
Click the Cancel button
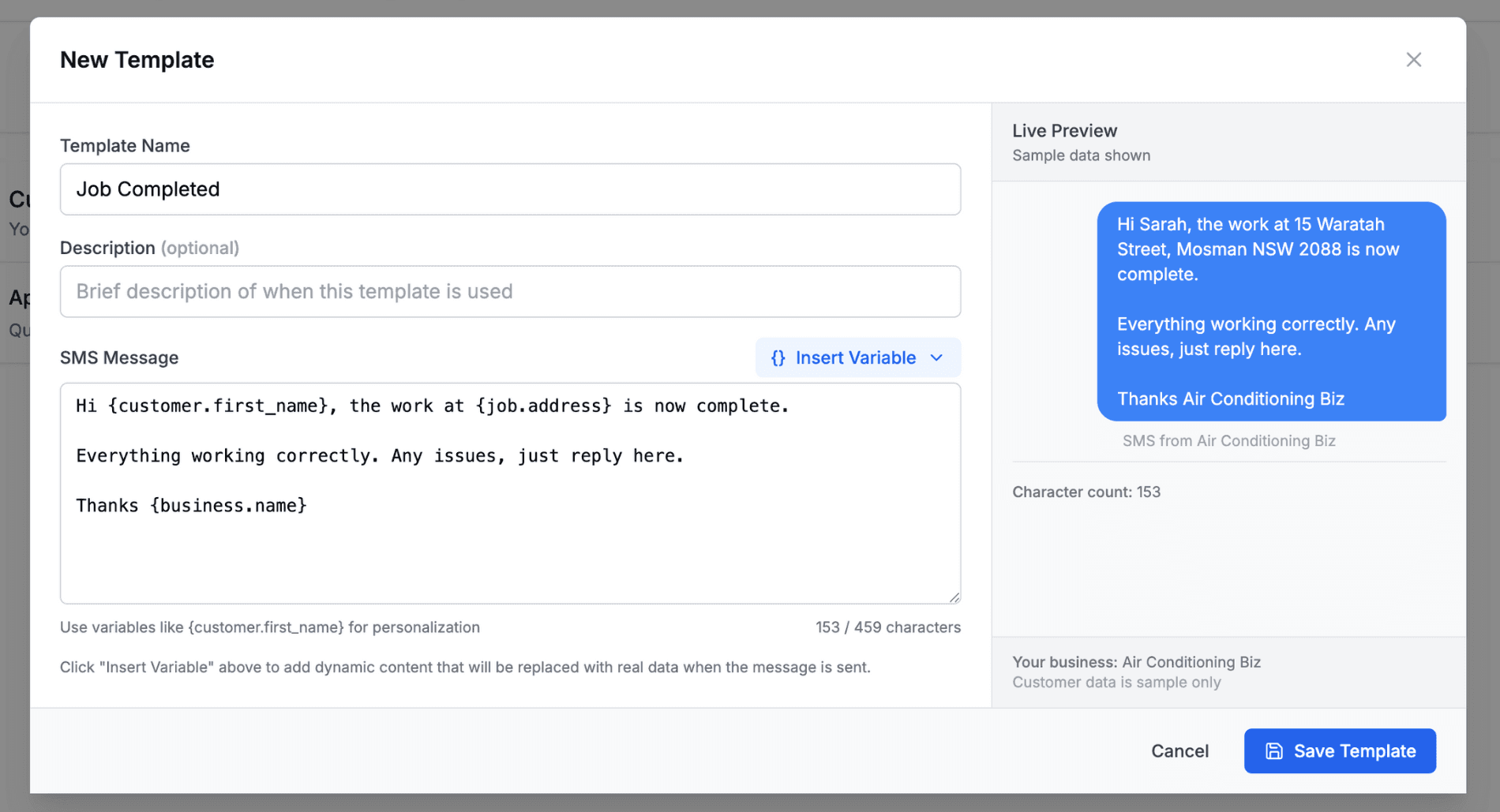pos(1179,750)
